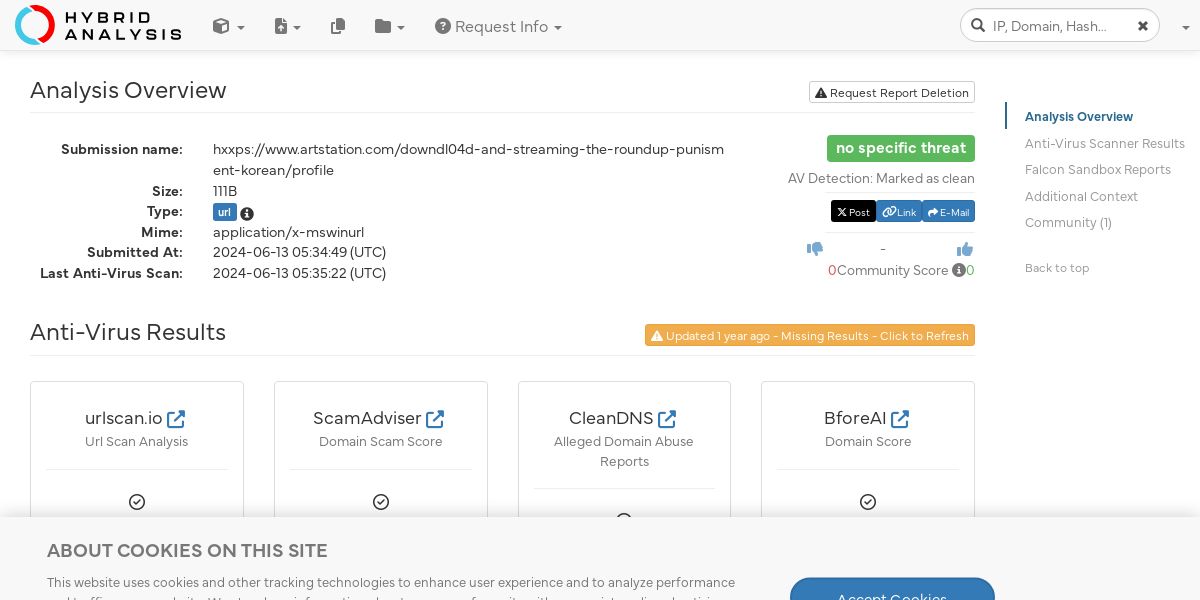1200x600 pixels.
Task: Click the BforeAI clean check icon
Action: click(x=868, y=502)
